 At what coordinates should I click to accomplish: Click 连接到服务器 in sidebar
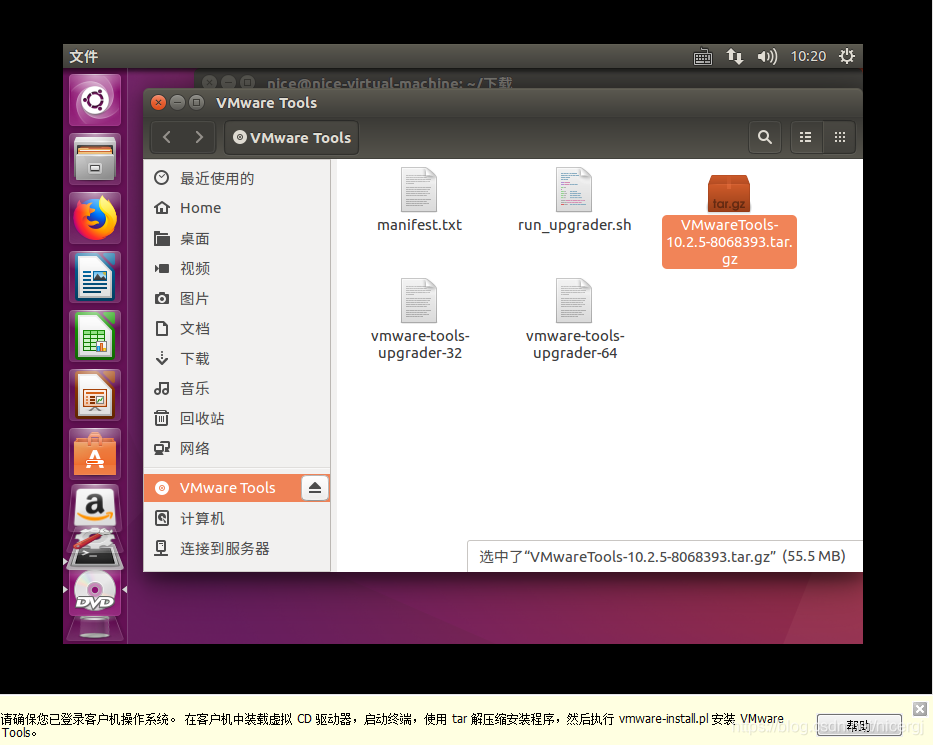[237, 548]
